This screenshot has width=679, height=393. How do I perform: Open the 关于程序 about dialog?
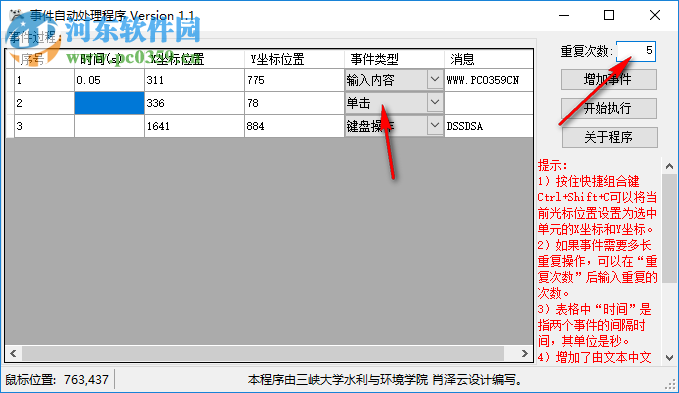[x=609, y=137]
